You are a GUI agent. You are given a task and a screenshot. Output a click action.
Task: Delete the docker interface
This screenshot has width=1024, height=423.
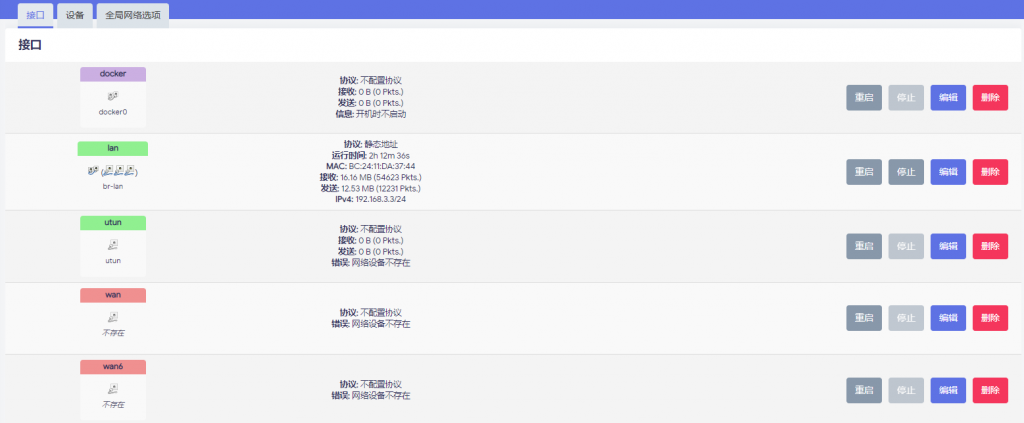click(x=990, y=98)
